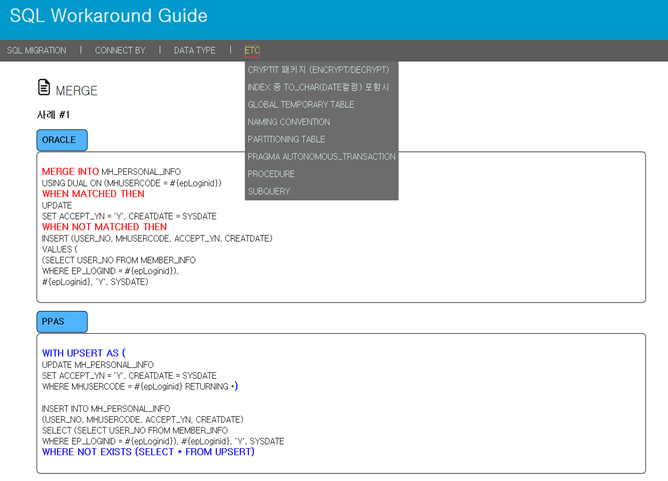This screenshot has height=481, width=668.
Task: Click 'INSERT (USER_NO, MHUSERCODE' Oracle line
Action: pyautogui.click(x=157, y=239)
